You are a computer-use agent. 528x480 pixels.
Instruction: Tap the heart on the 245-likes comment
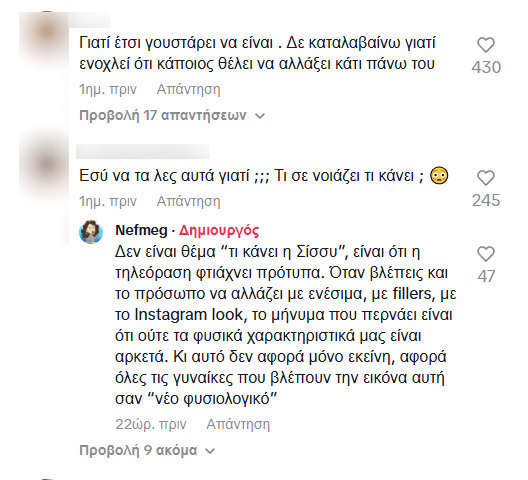486,178
